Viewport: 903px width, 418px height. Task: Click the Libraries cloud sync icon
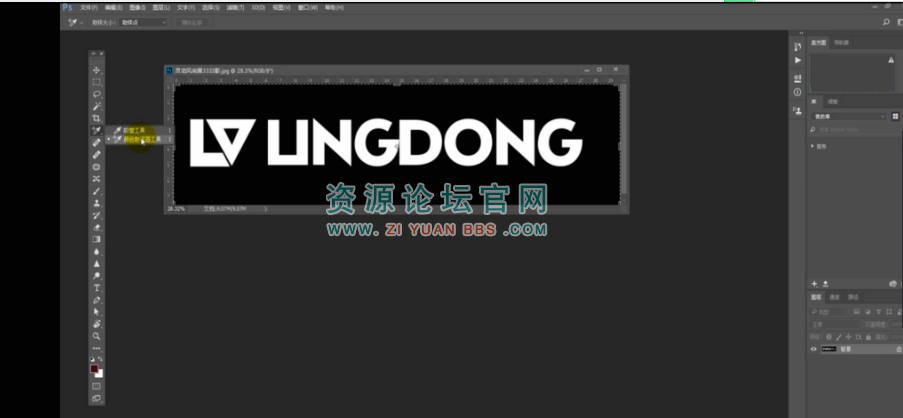pos(893,284)
